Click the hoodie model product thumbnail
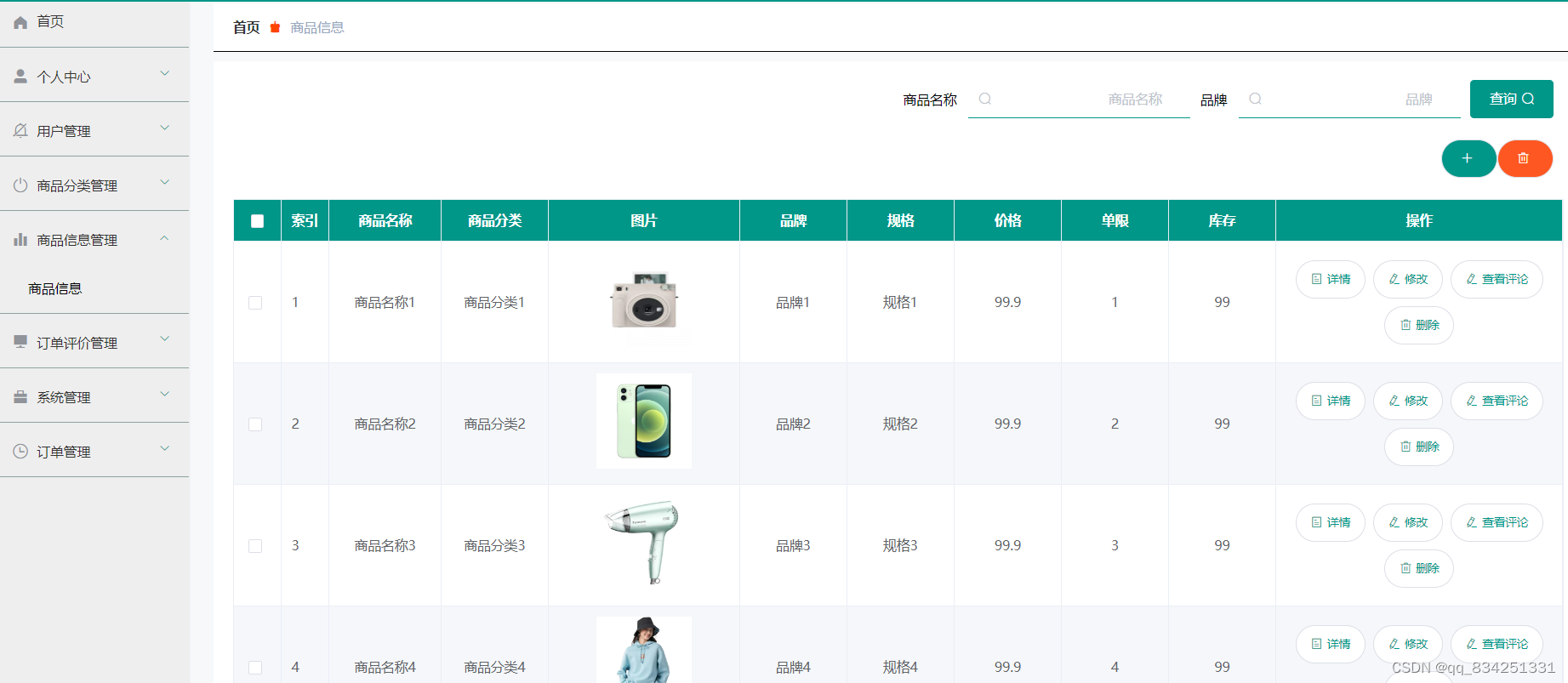The width and height of the screenshot is (1568, 683). [644, 650]
